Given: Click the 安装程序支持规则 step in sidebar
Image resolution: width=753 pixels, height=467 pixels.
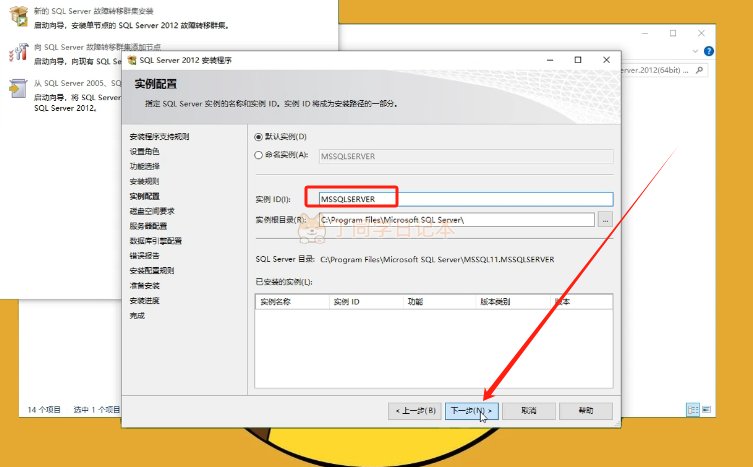Looking at the screenshot, I should (159, 136).
